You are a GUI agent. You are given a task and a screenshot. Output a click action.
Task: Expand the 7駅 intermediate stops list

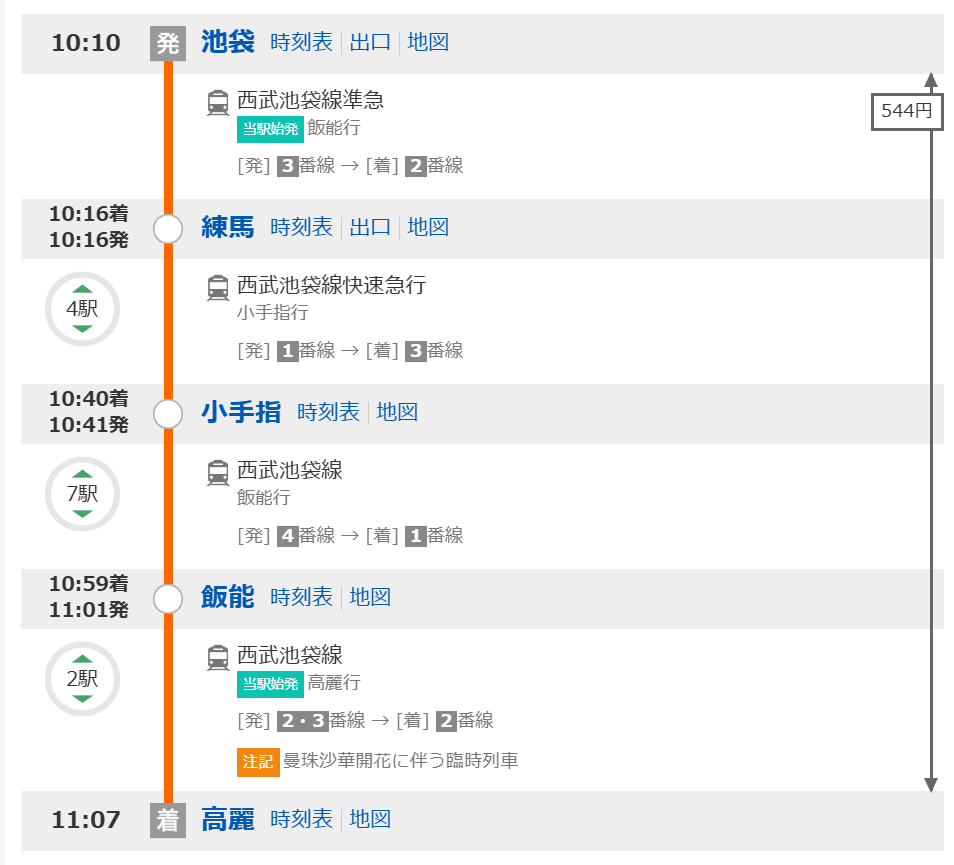[x=82, y=494]
